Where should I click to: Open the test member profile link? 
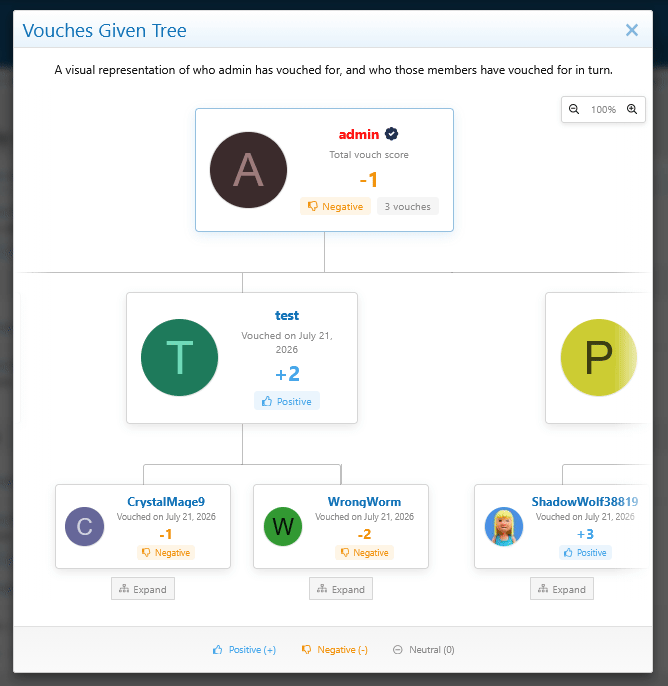coord(287,315)
